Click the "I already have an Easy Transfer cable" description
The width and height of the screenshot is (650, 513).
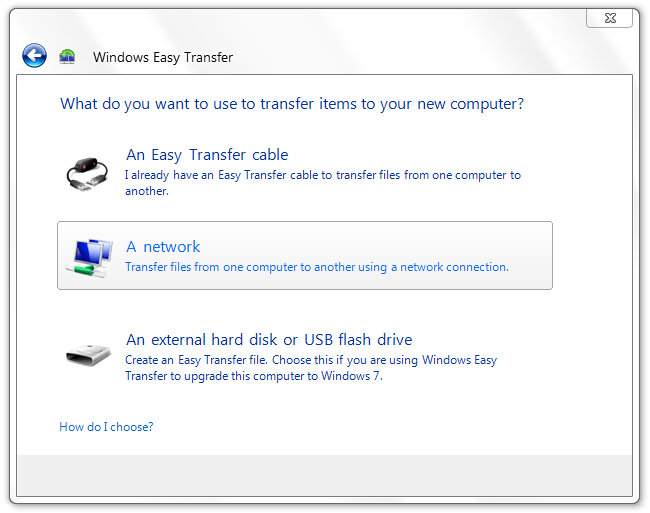[322, 175]
